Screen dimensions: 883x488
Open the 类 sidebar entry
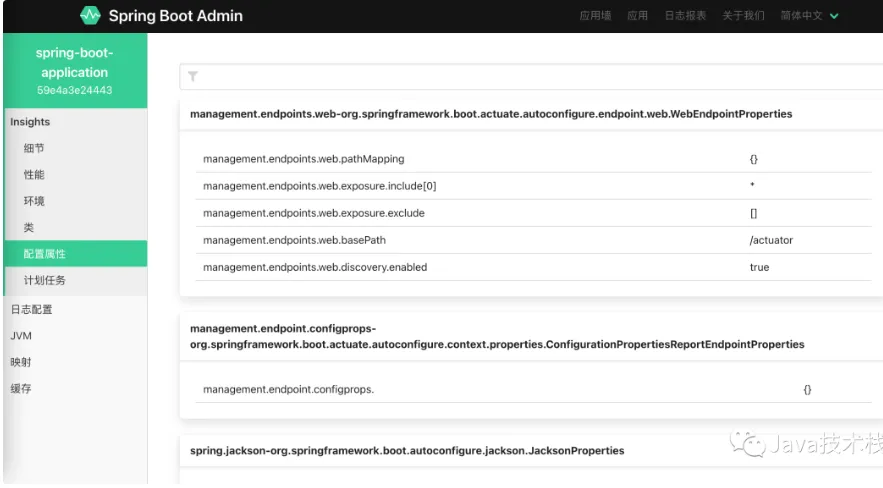28,228
